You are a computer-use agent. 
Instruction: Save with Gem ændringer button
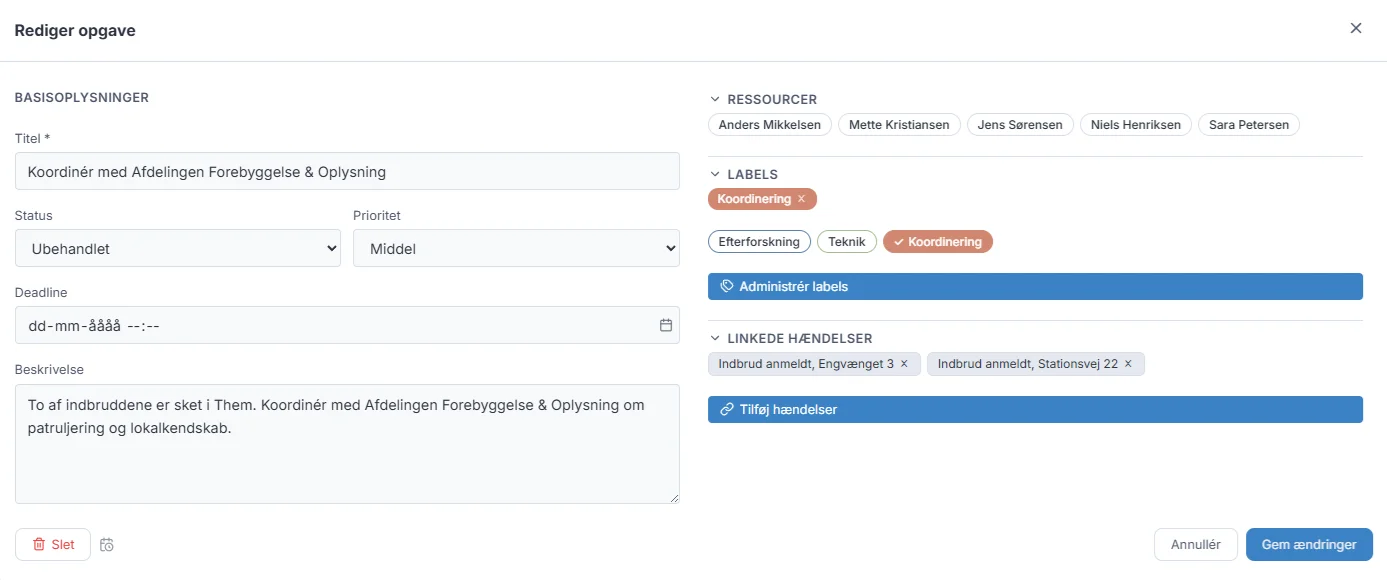point(1309,545)
